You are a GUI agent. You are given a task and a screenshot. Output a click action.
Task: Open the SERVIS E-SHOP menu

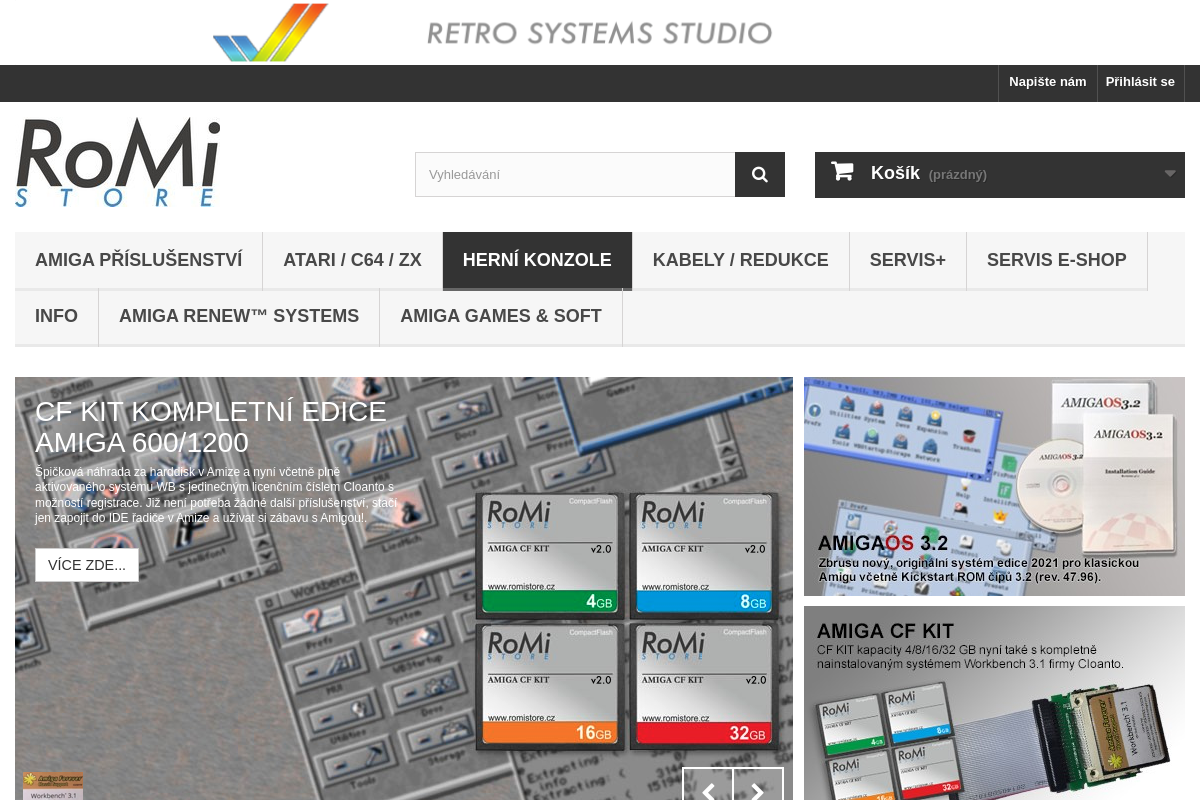tap(1056, 260)
